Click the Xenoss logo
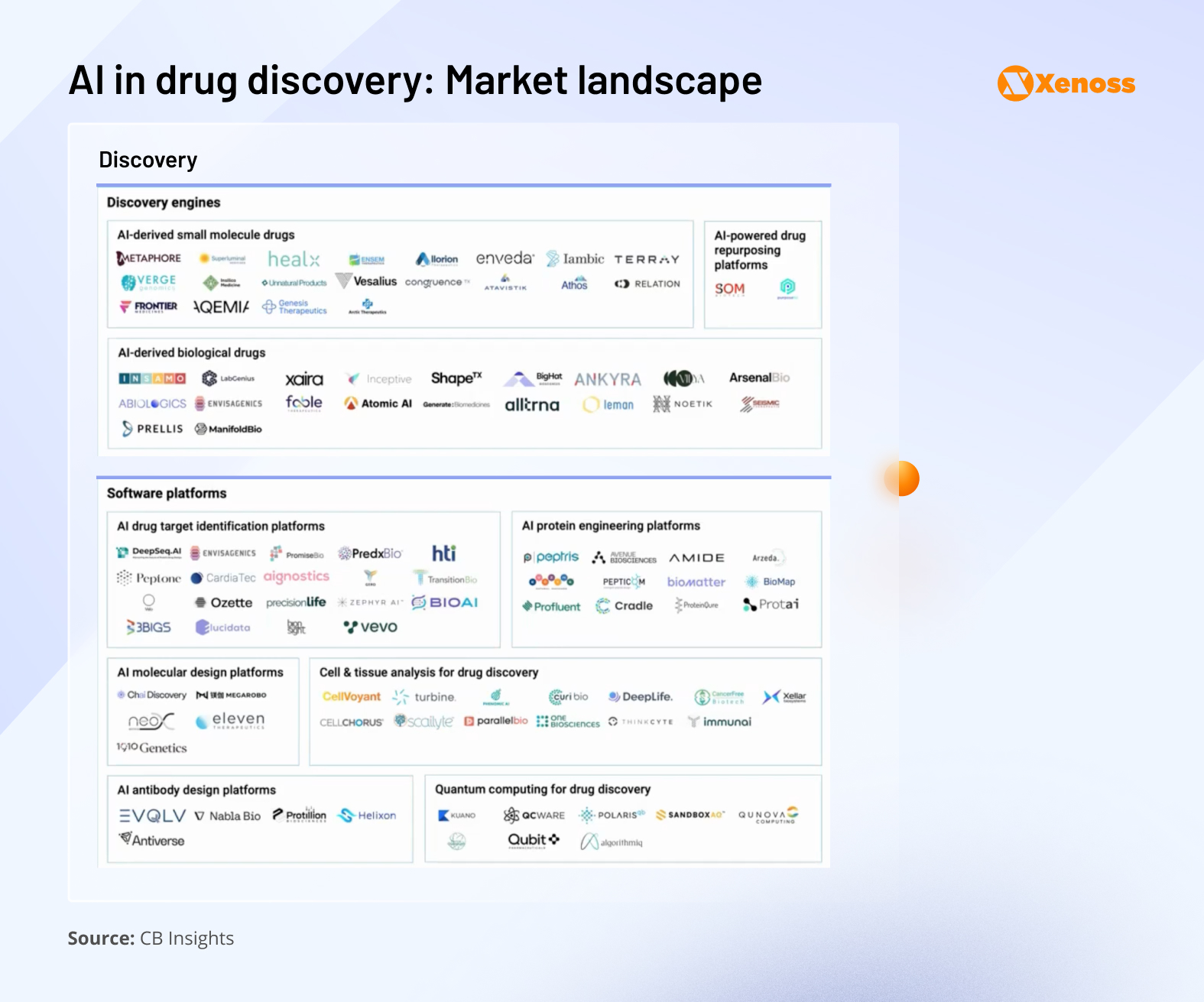 coord(1066,83)
